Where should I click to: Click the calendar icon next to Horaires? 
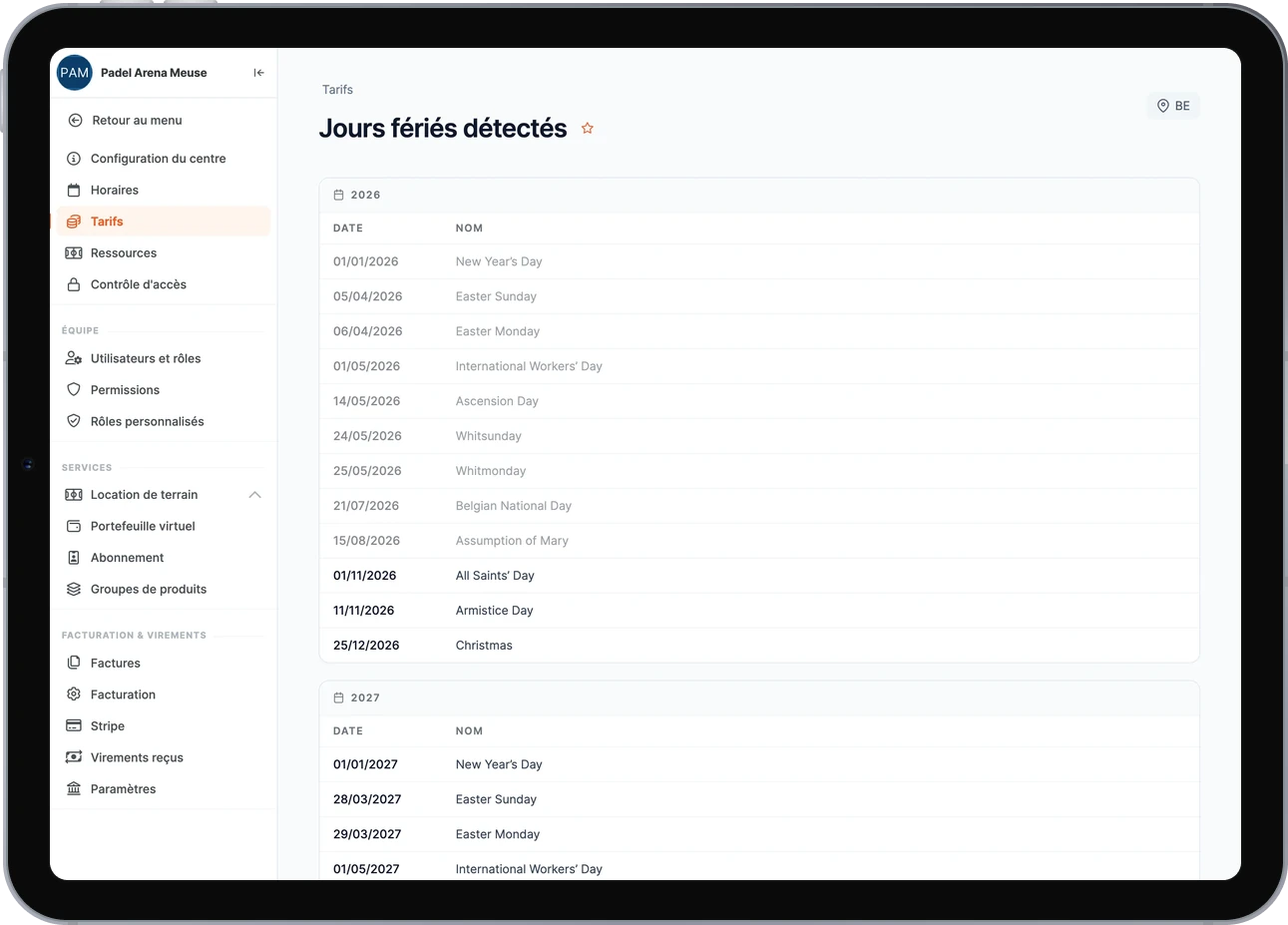(x=74, y=190)
